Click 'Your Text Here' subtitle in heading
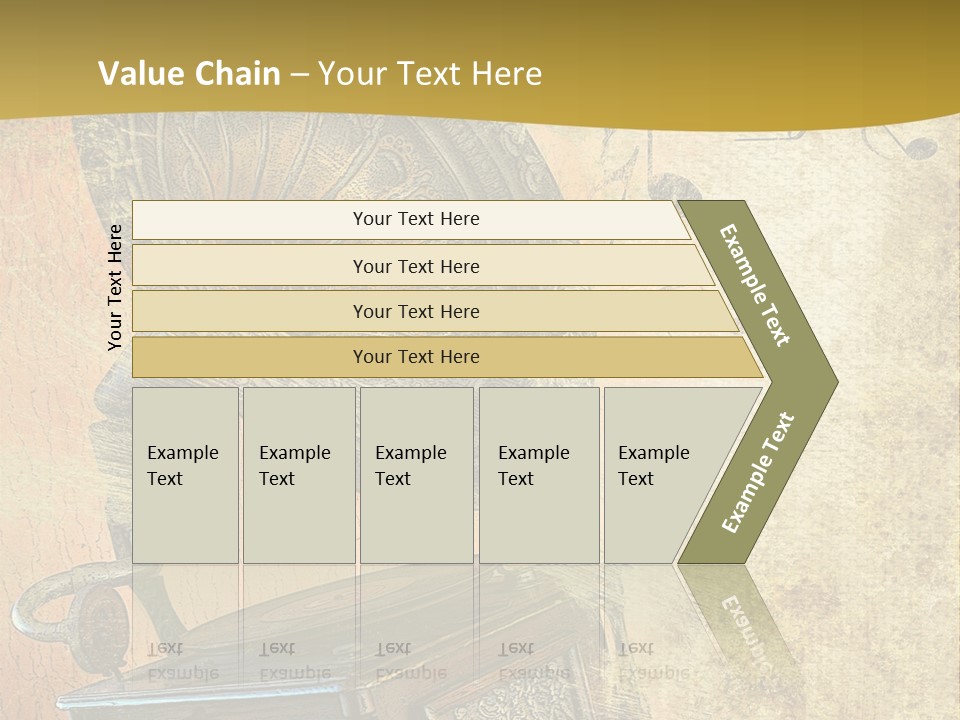This screenshot has height=720, width=960. [x=430, y=74]
